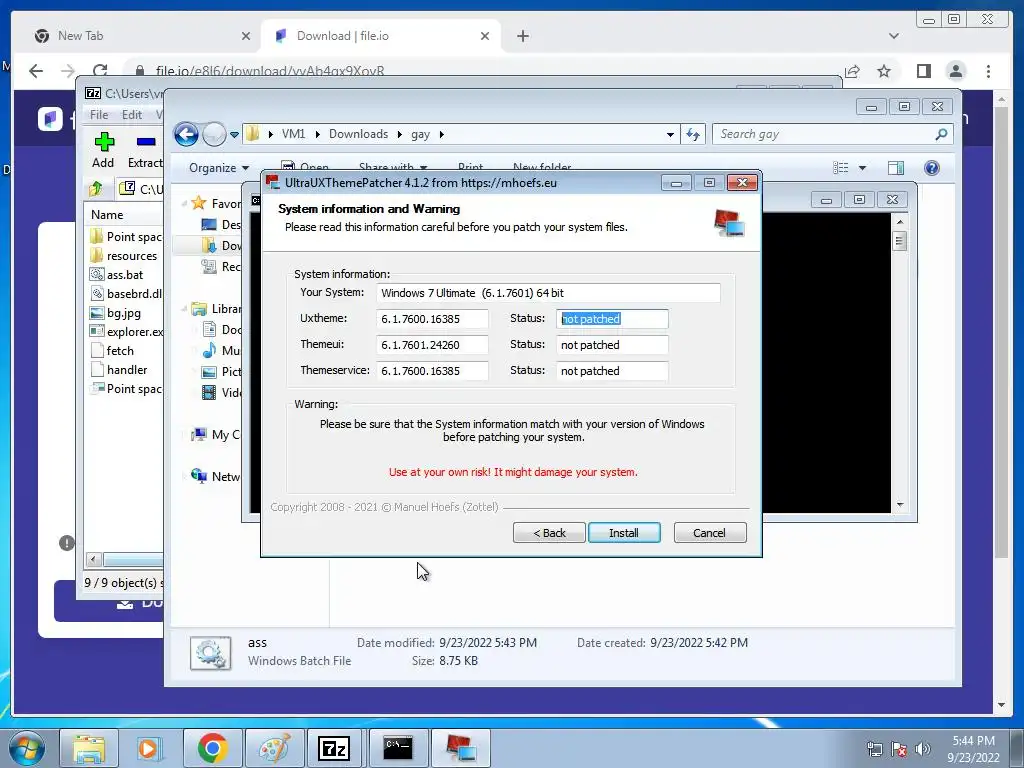Bookmark this page with star icon
Viewport: 1024px width, 768px height.
(884, 71)
